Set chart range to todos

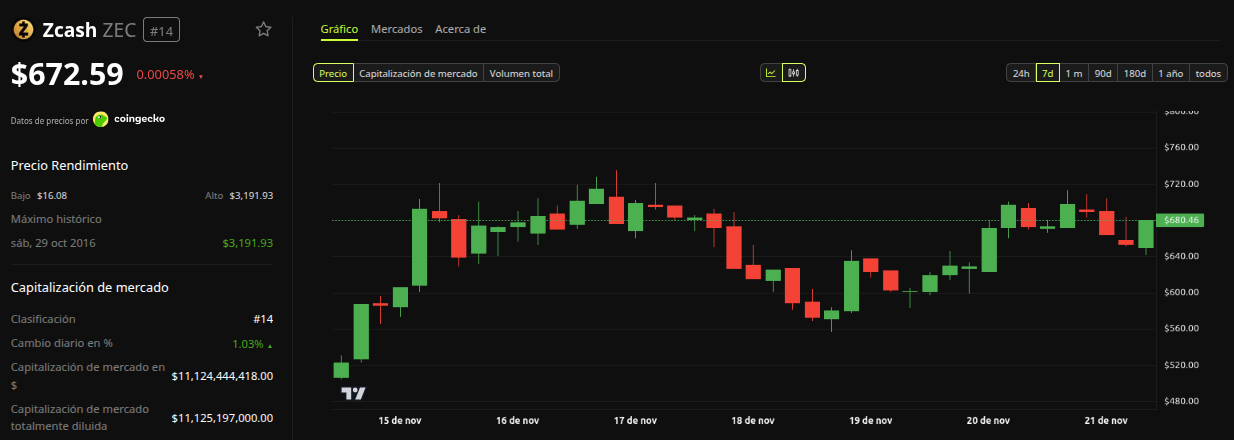tap(1209, 73)
